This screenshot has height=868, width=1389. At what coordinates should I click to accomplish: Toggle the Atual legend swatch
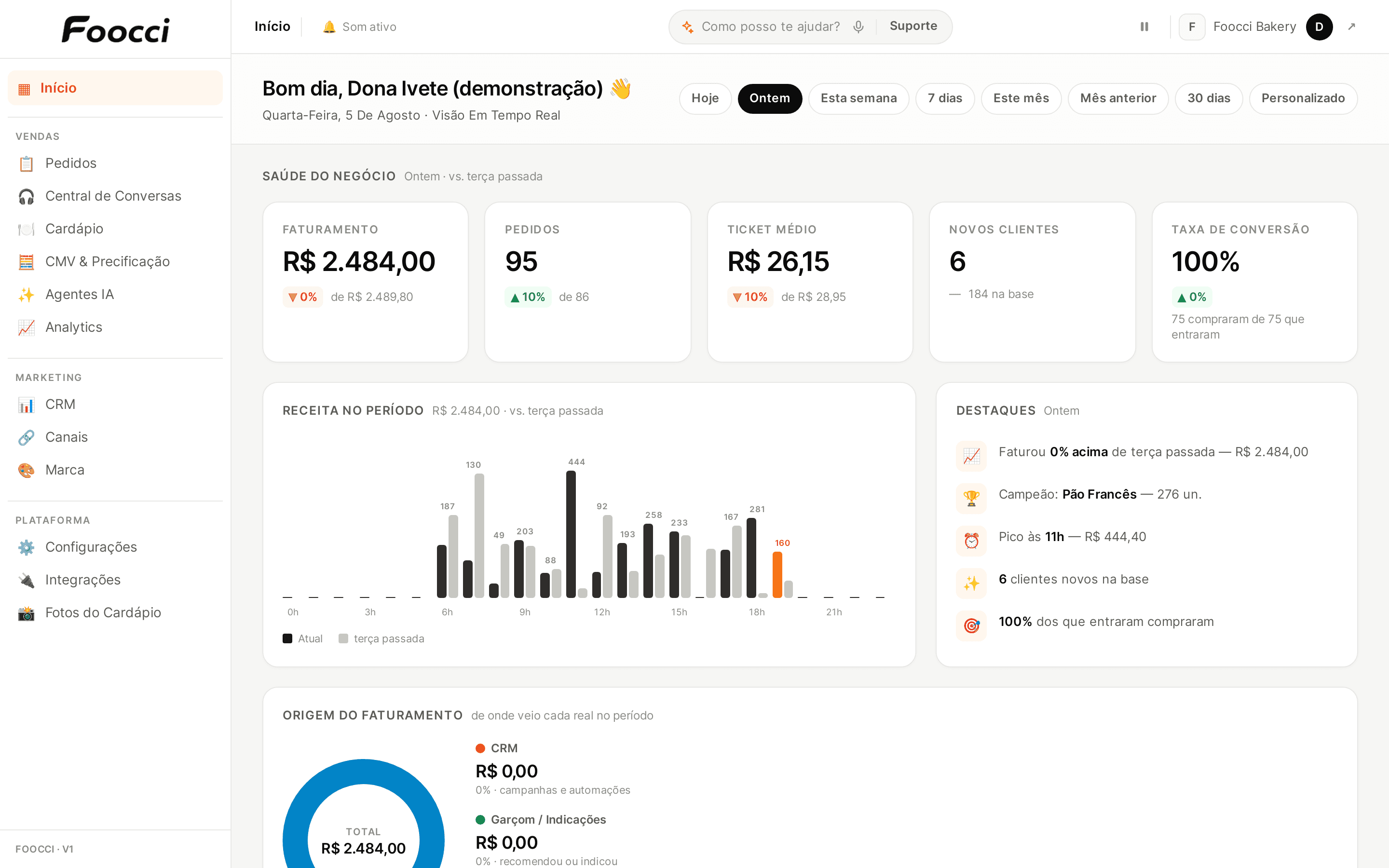(x=287, y=638)
